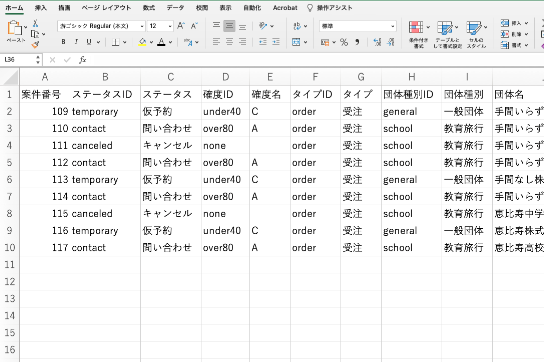The width and height of the screenshot is (544, 362).
Task: Increase font size with large A icon
Action: point(181,26)
